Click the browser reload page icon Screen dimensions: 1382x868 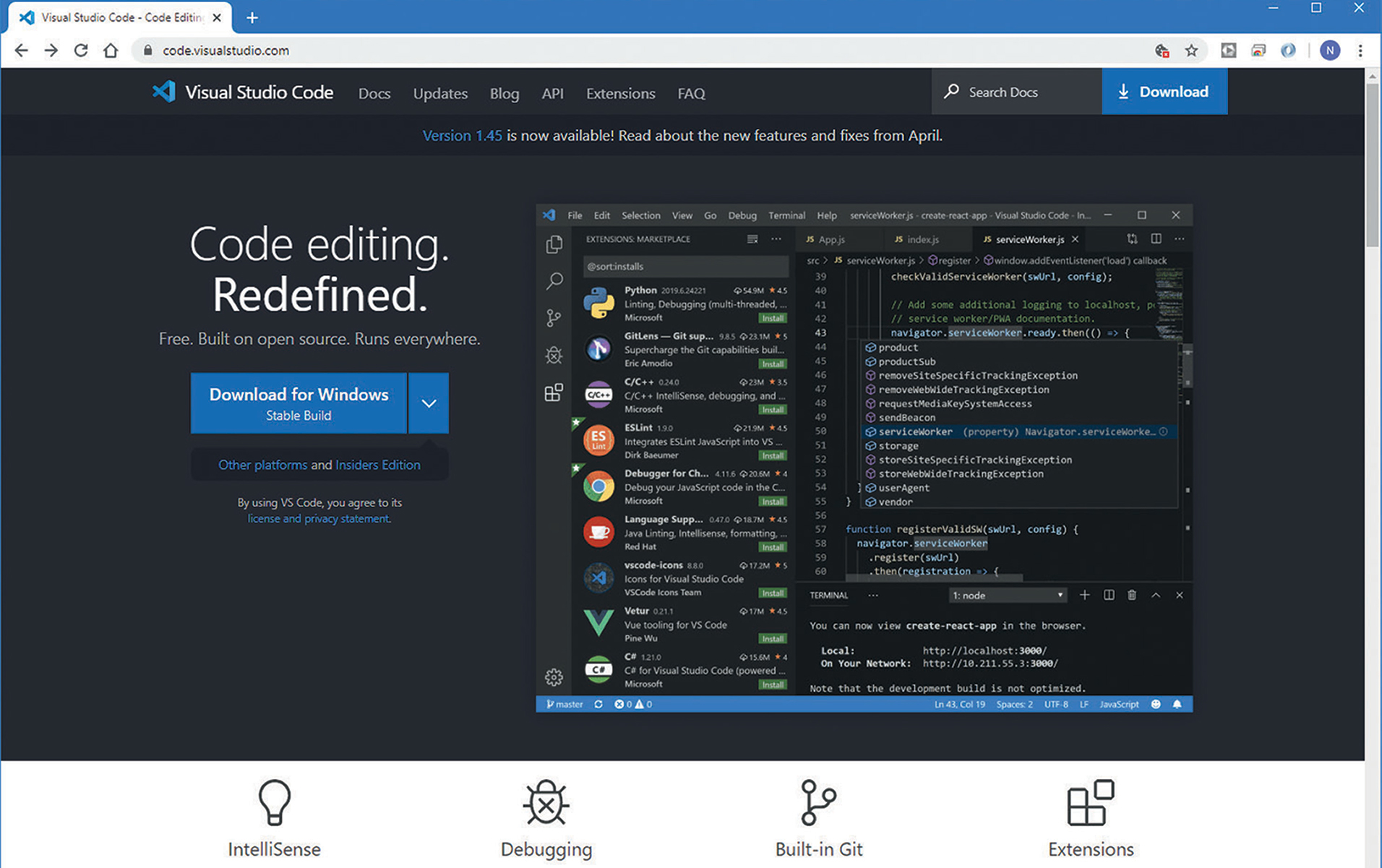point(81,51)
